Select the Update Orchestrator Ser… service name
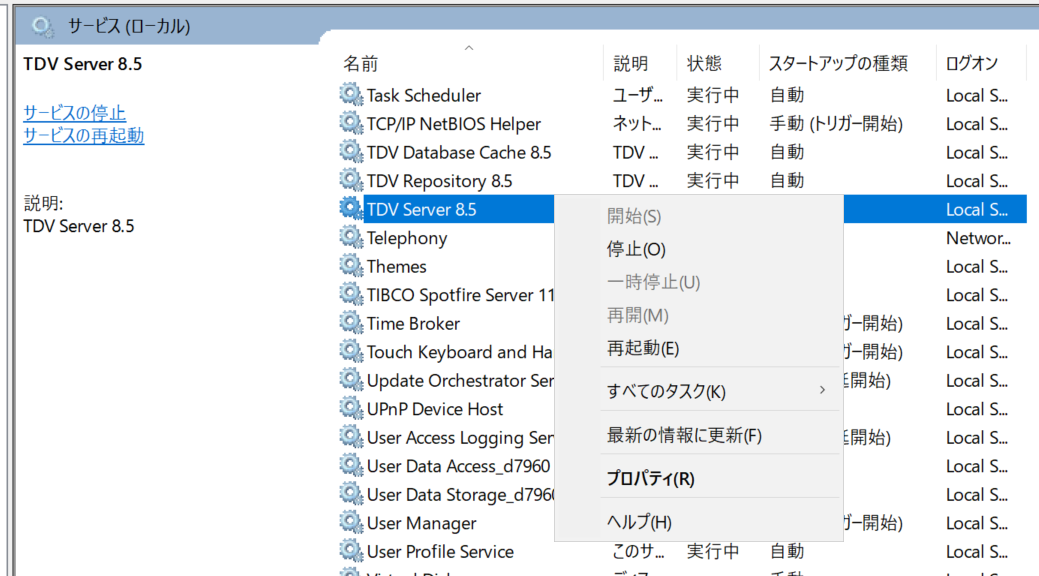 pyautogui.click(x=460, y=380)
